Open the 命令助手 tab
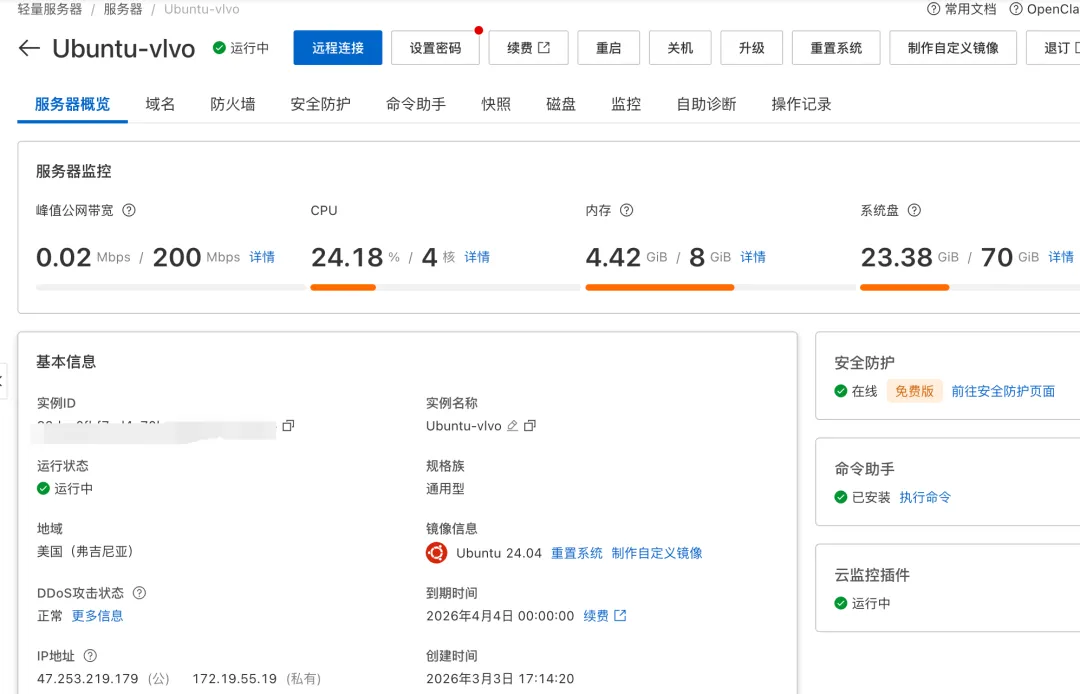1080x694 pixels. click(416, 104)
